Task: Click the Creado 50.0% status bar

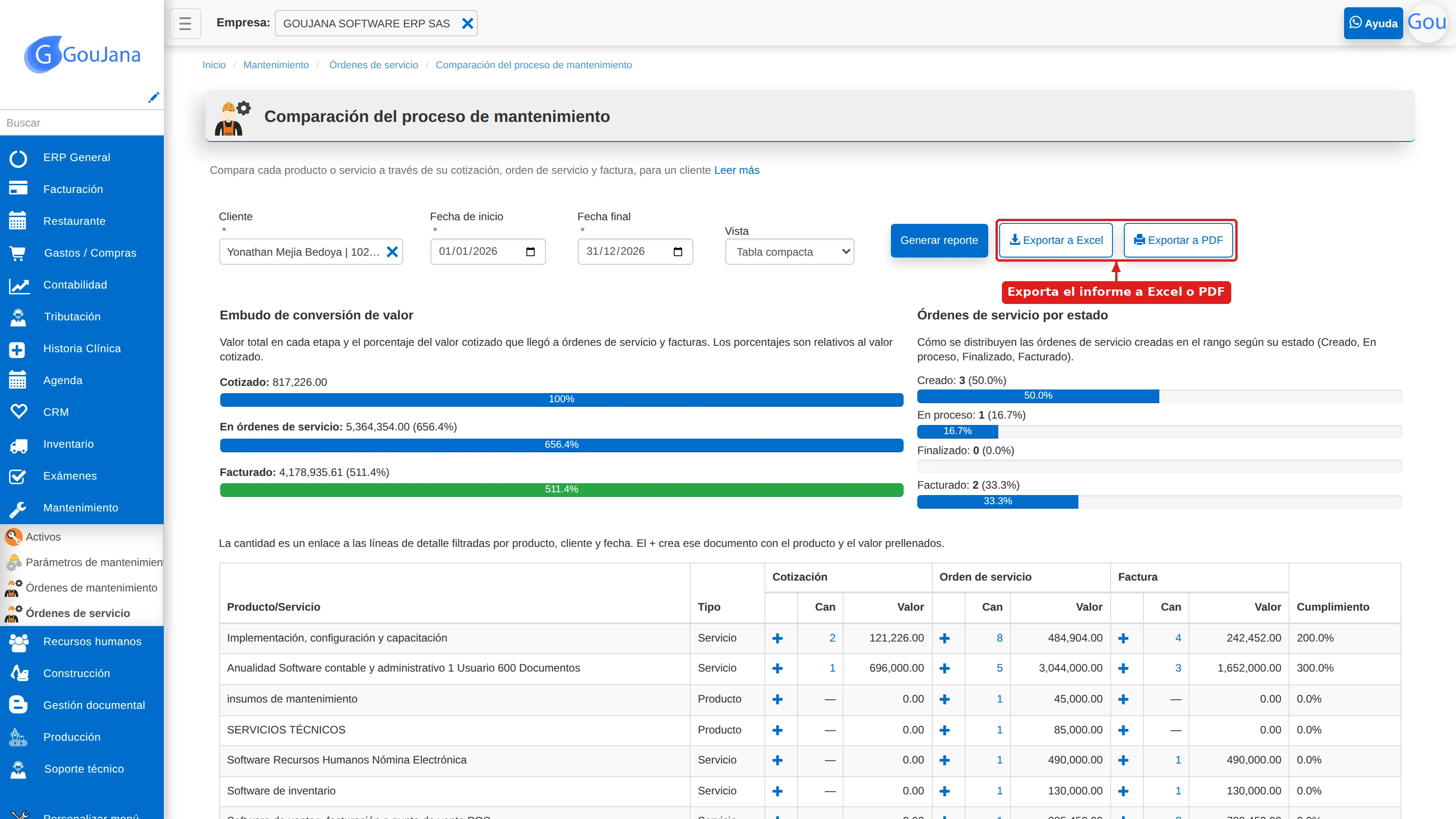Action: pyautogui.click(x=1038, y=396)
